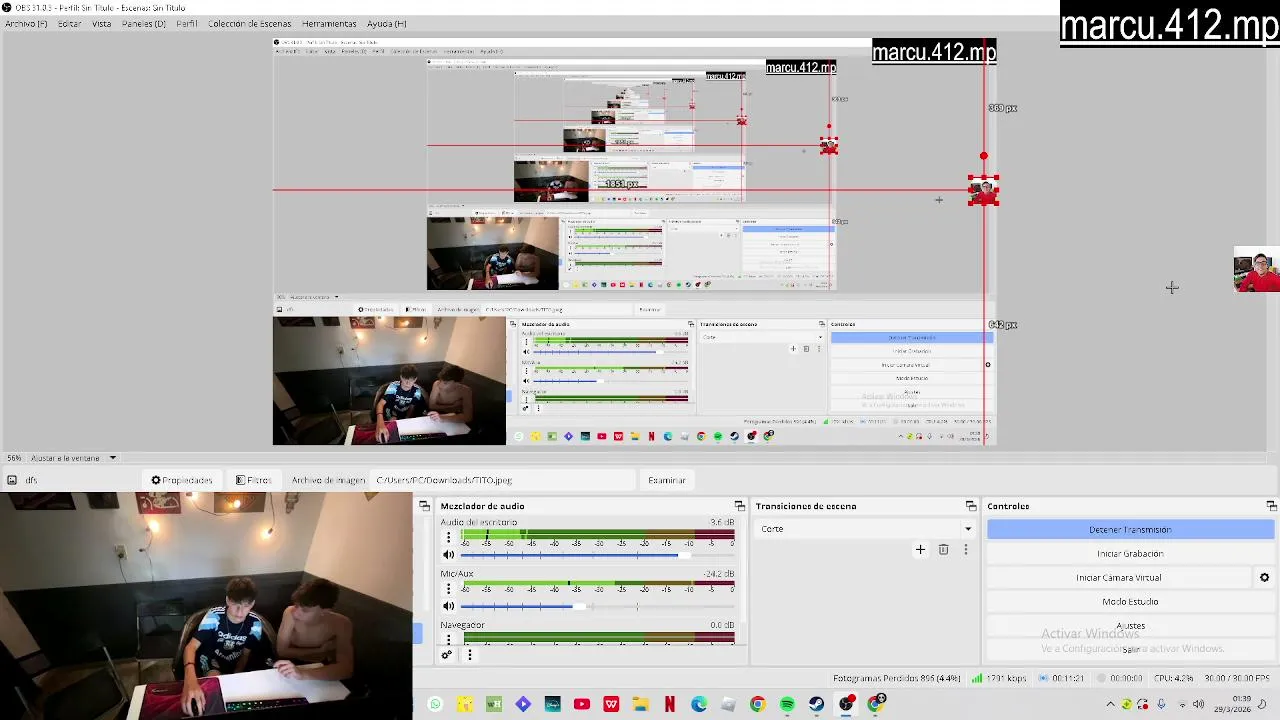Screen dimensions: 1280x720
Task: Open the purple diamond taskbar app
Action: point(523,704)
